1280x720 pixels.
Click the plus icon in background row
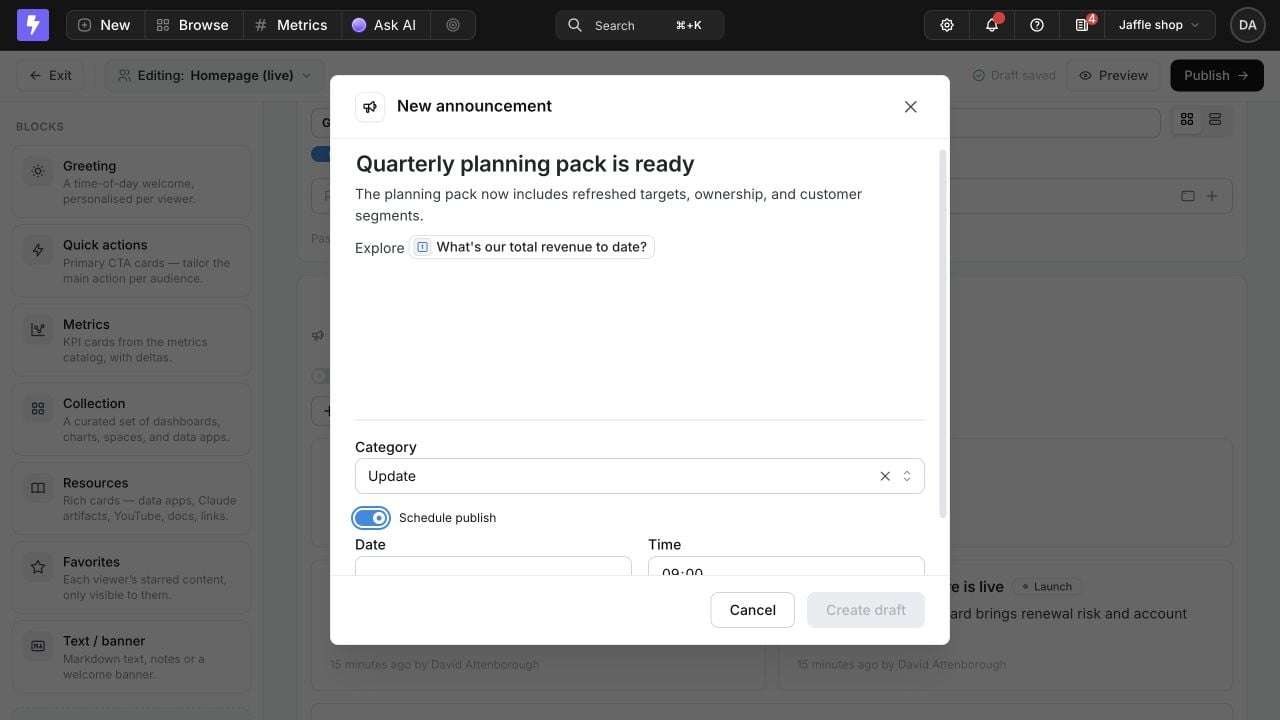pos(1212,196)
